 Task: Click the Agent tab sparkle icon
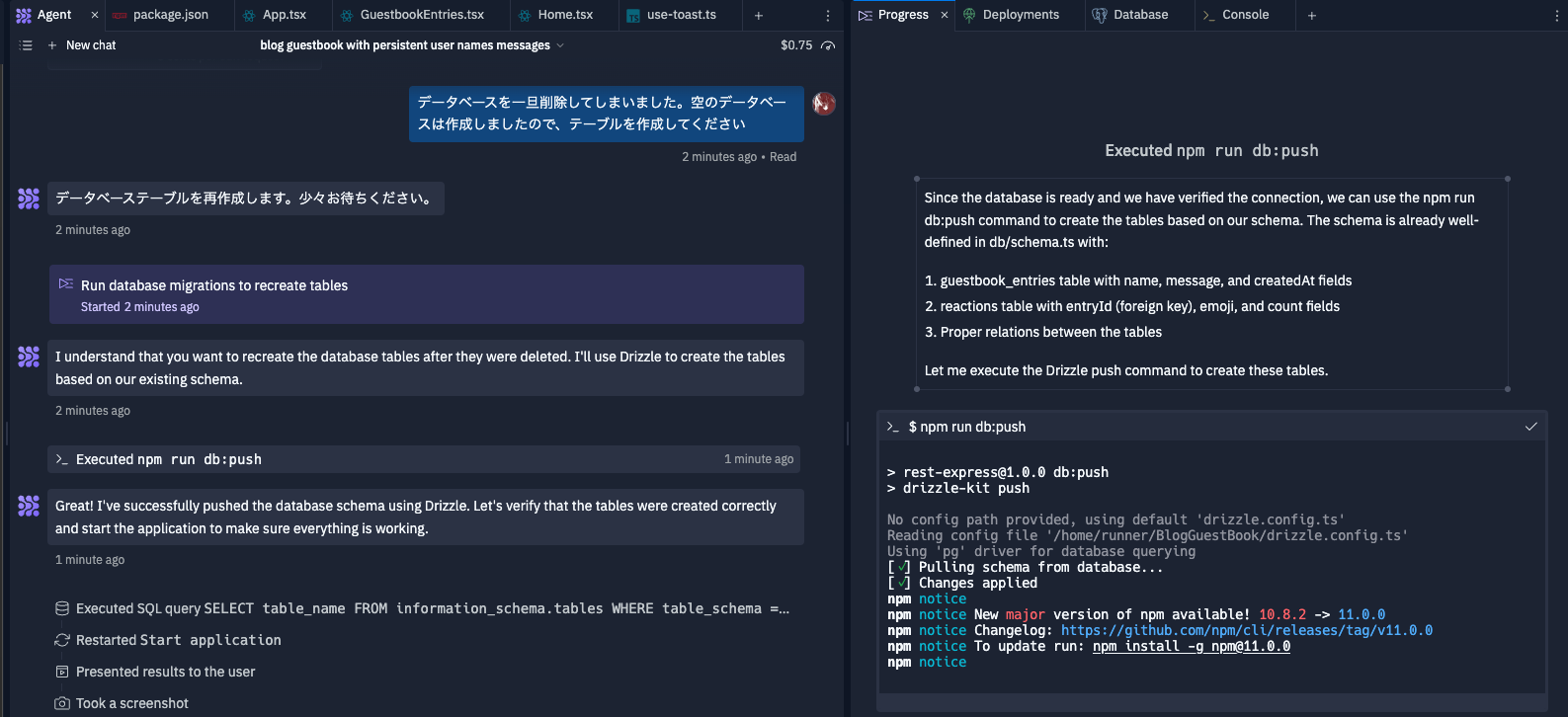click(x=25, y=15)
